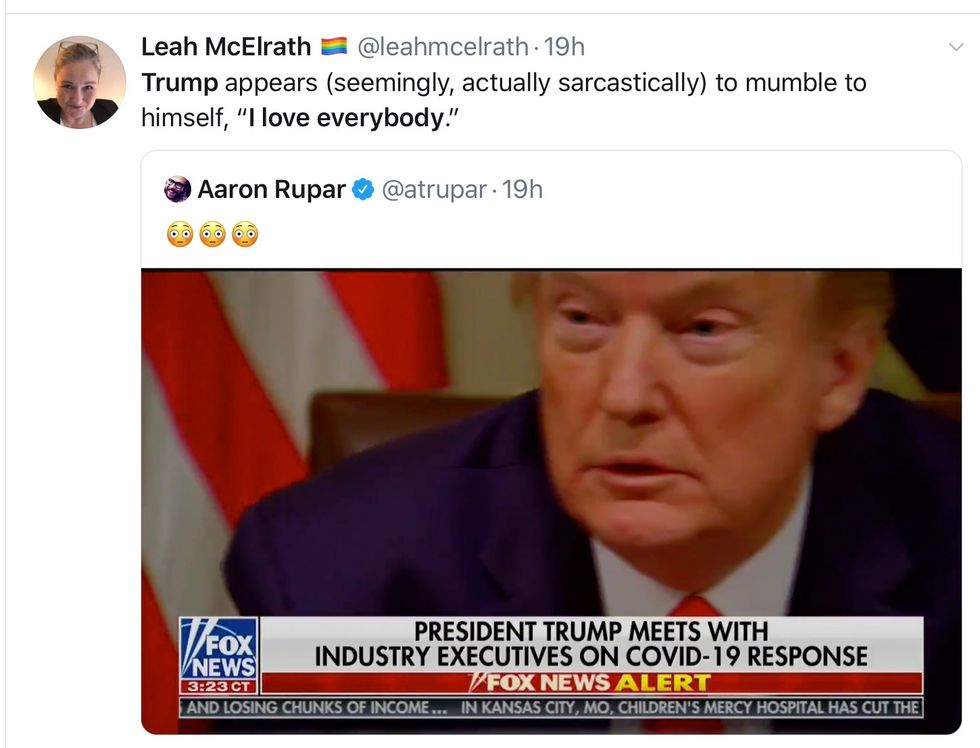Click the first flushed face emoji
Screen dimensions: 980x748
180,234
